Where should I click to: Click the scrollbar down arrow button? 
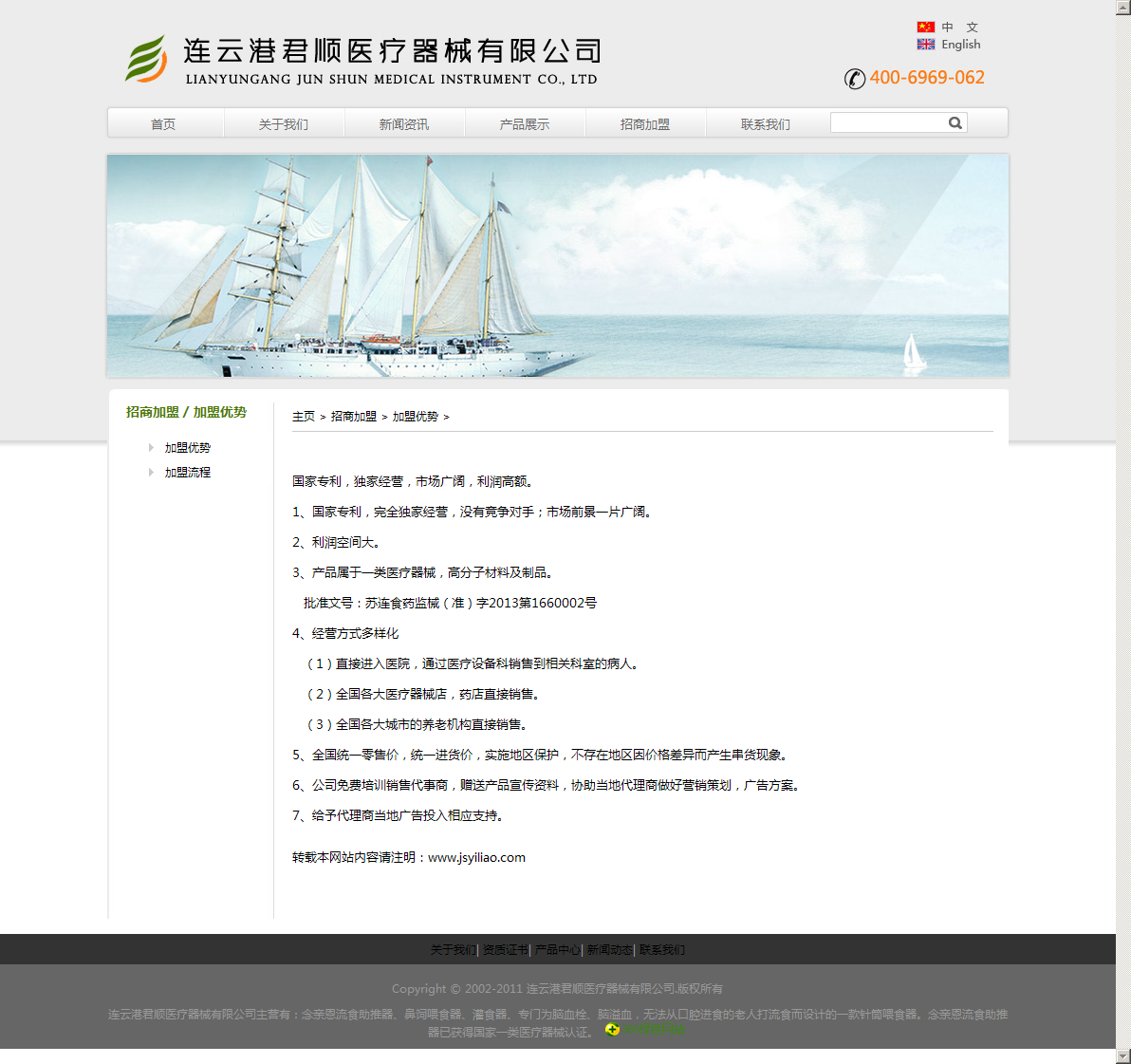pos(1123,1056)
